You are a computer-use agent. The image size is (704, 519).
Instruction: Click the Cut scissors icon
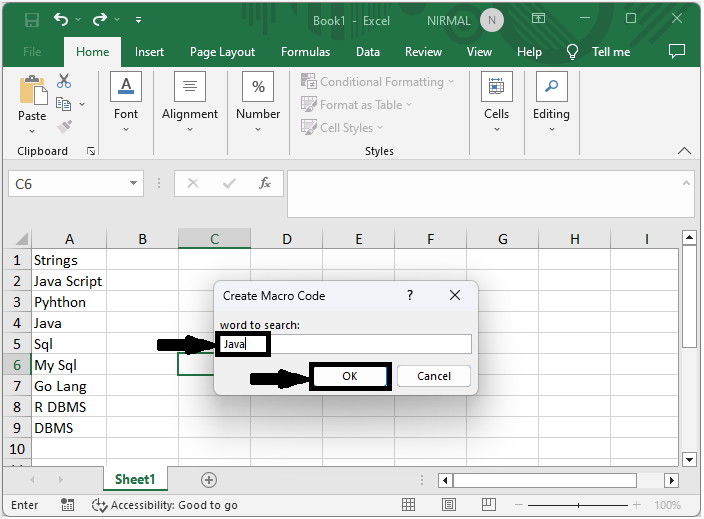[x=64, y=81]
